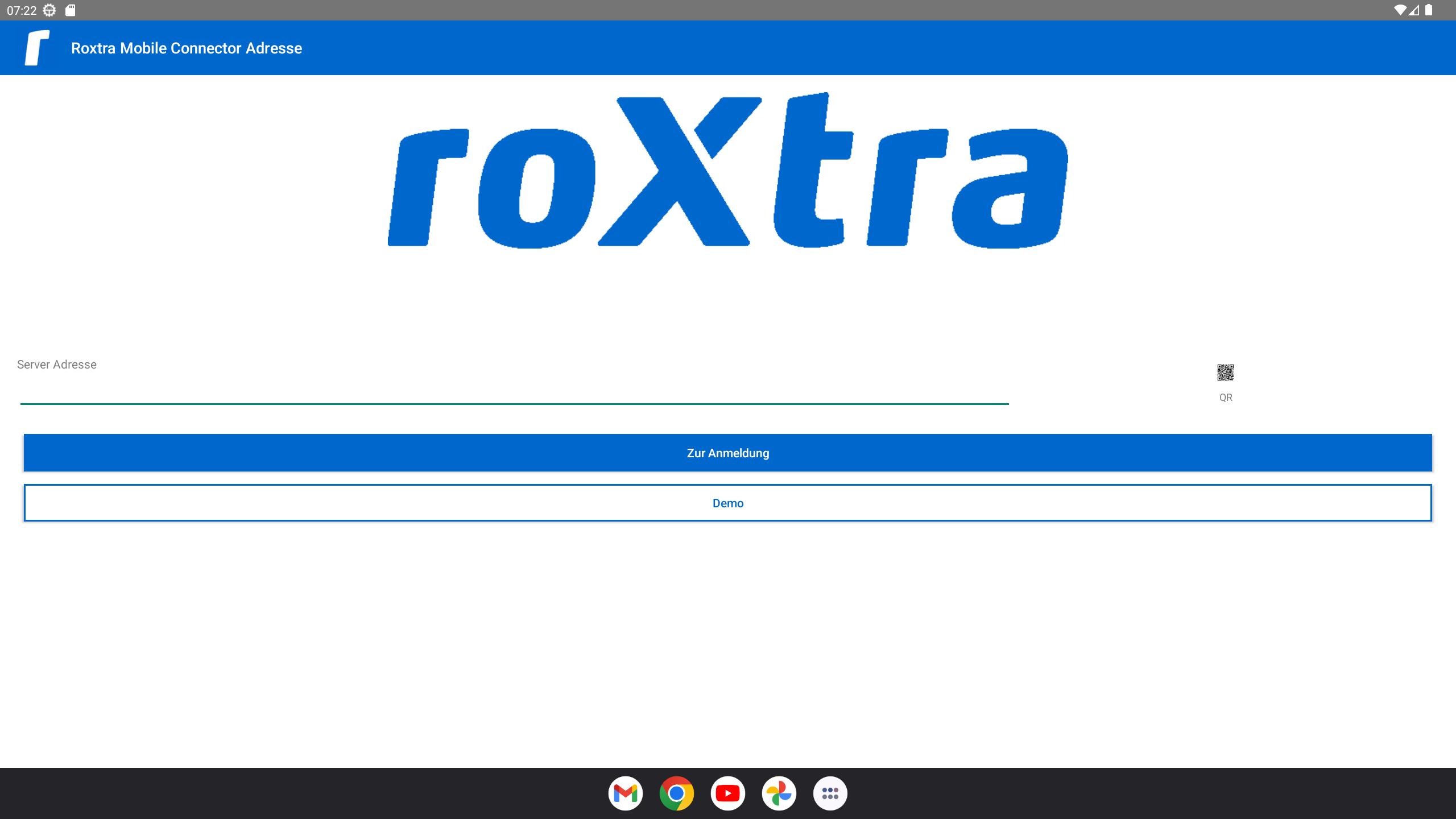Viewport: 1456px width, 819px height.
Task: Tap the Wi-Fi status icon
Action: (x=1400, y=10)
